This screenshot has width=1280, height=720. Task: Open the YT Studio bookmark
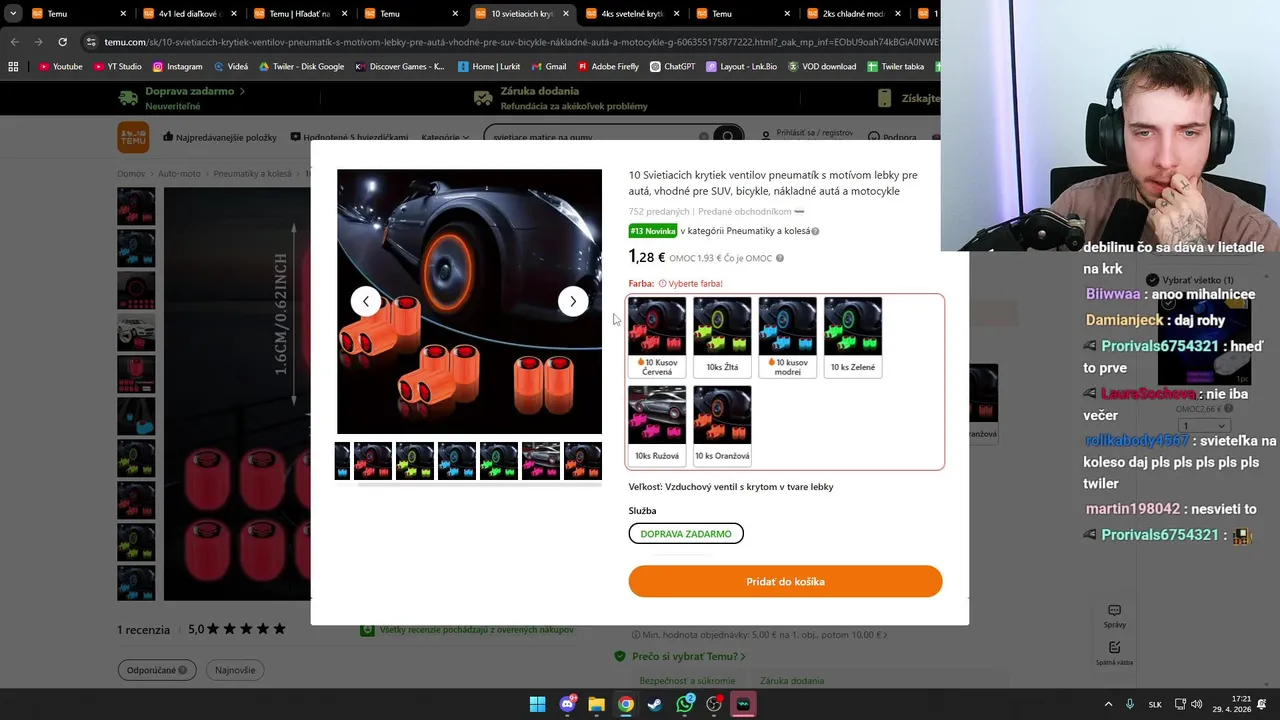[x=117, y=66]
